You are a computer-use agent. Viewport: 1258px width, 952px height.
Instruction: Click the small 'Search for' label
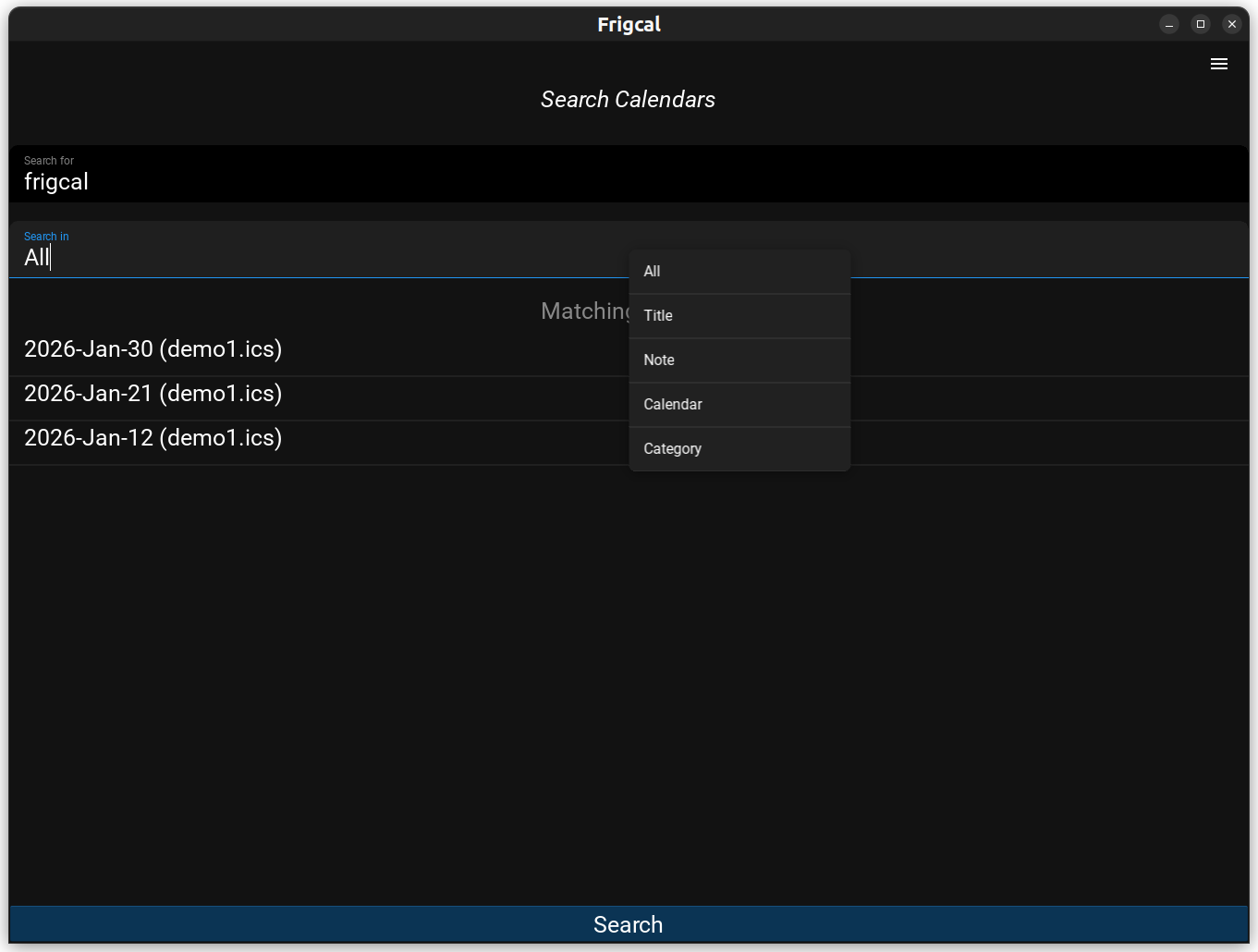pos(49,161)
